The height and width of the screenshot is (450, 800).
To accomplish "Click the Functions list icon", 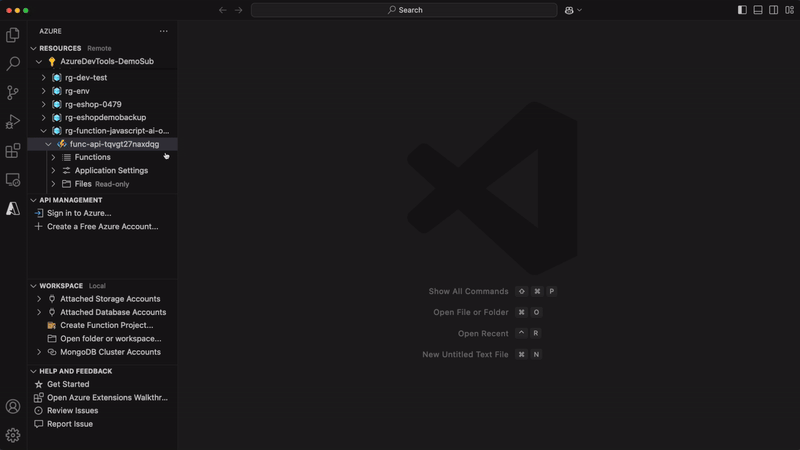I will point(66,157).
